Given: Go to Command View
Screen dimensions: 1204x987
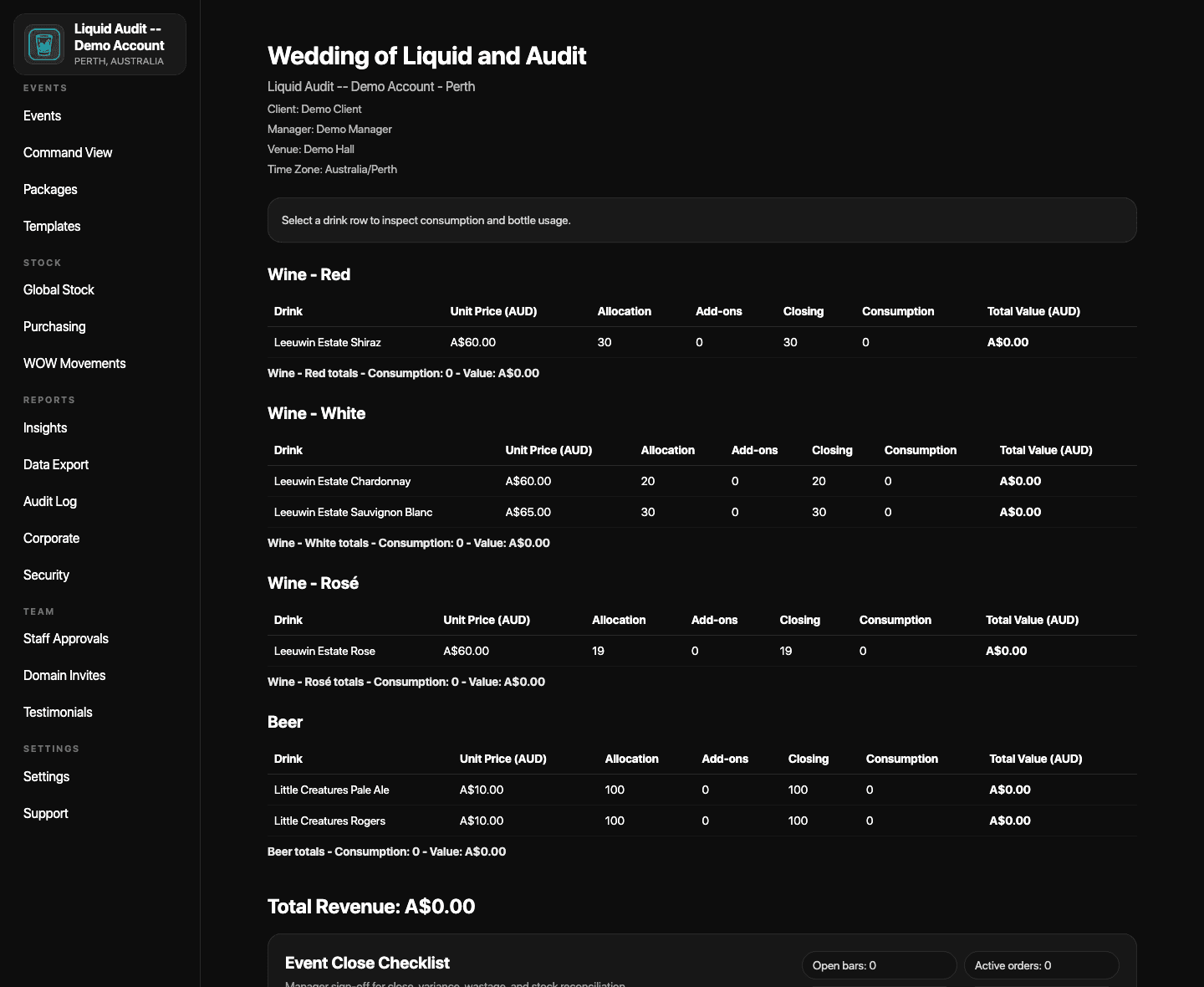Looking at the screenshot, I should point(68,152).
